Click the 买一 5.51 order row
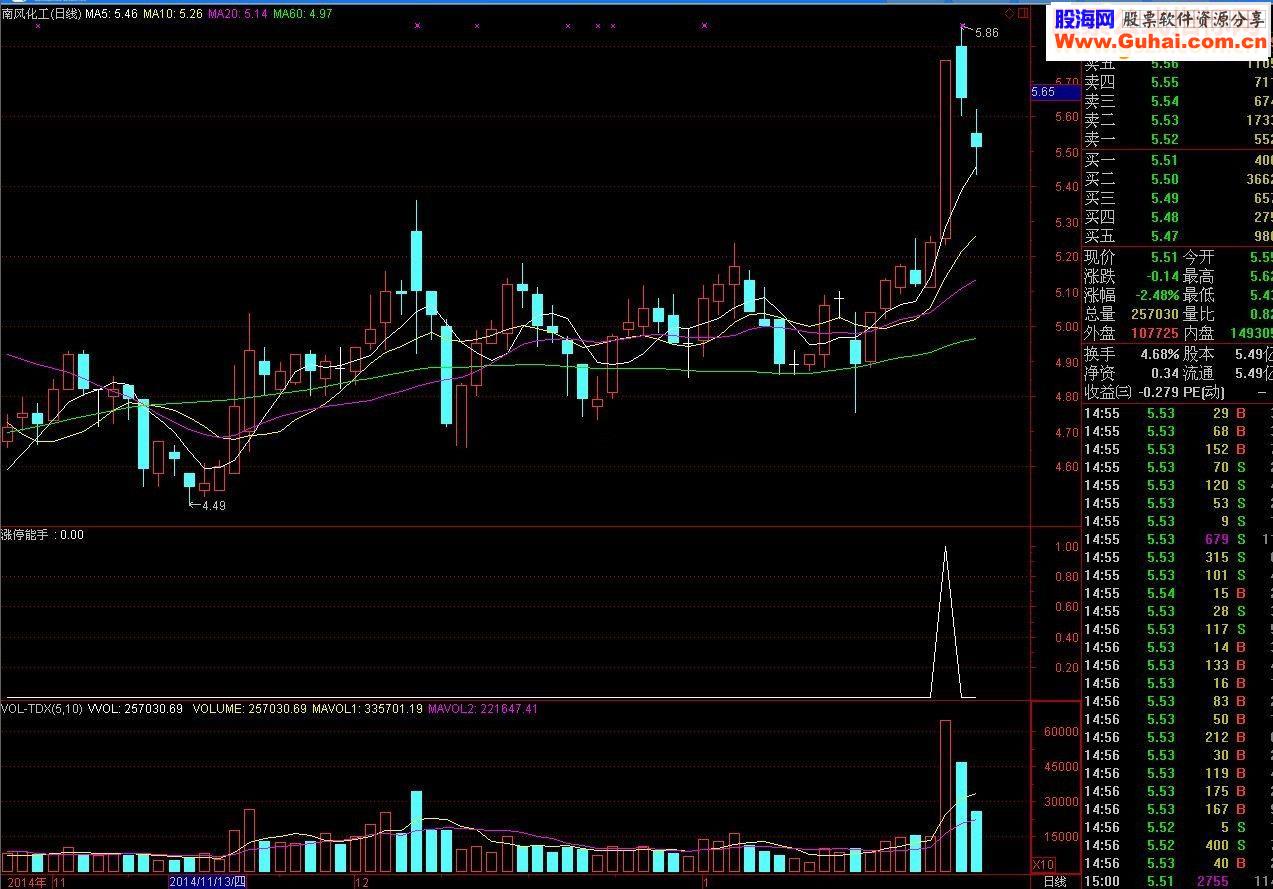Screen dimensions: 1273x889 point(1177,160)
